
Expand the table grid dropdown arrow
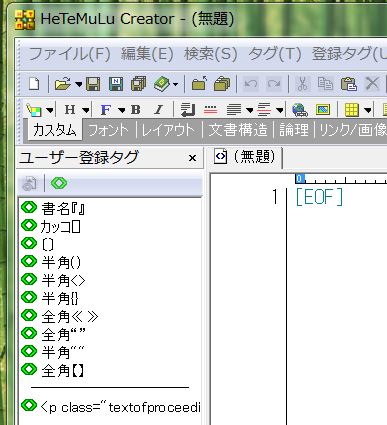point(368,110)
